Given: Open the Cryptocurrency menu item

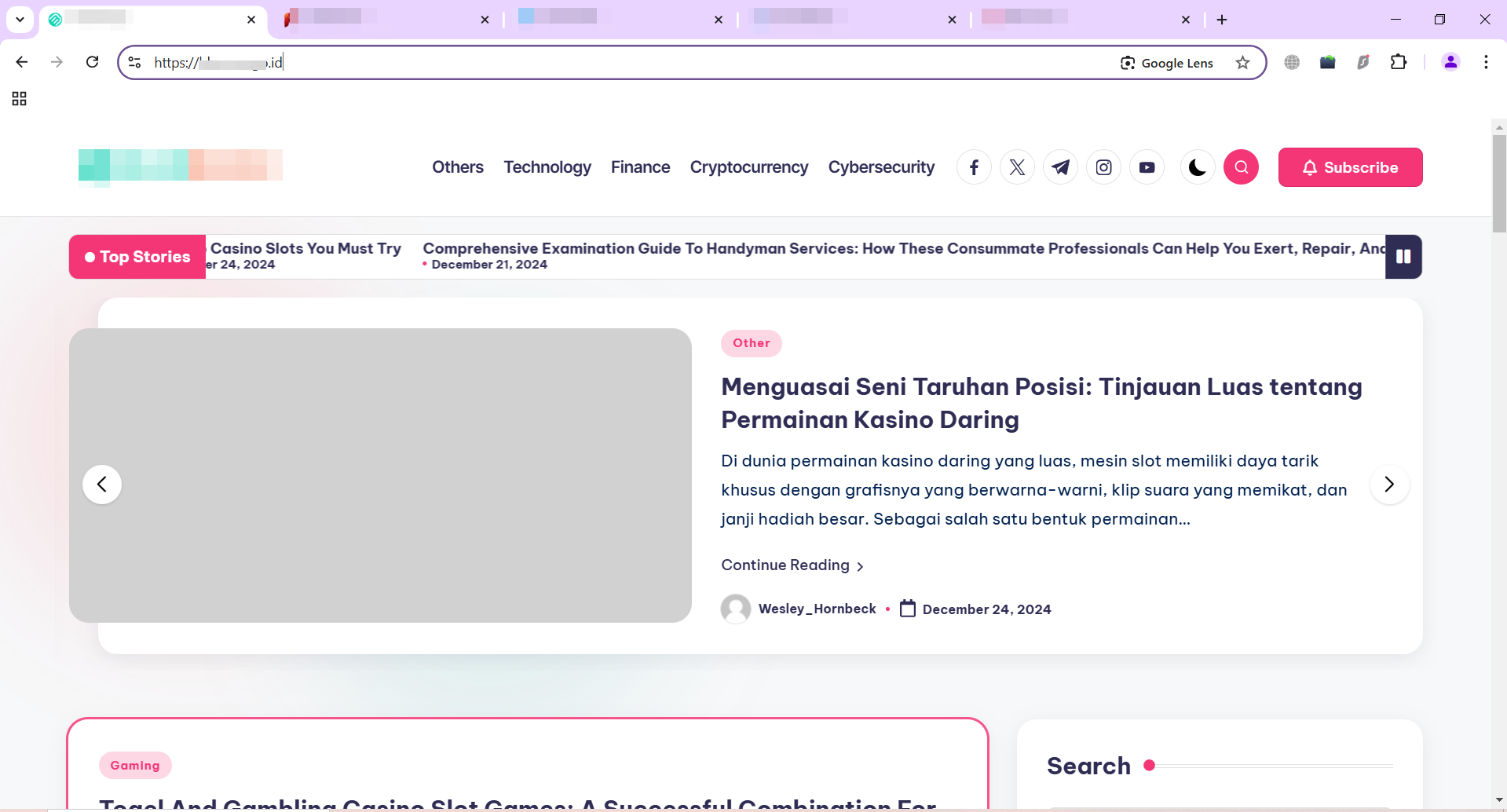Looking at the screenshot, I should tap(748, 167).
